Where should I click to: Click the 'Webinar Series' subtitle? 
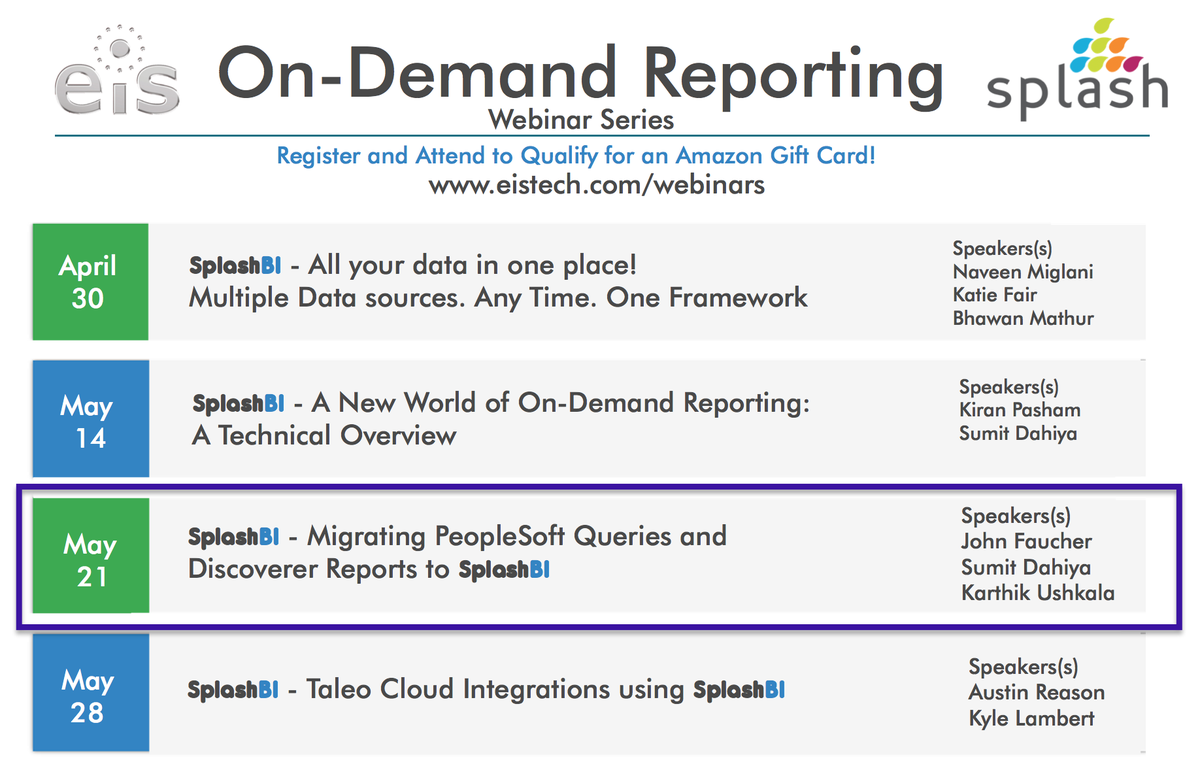[x=581, y=120]
